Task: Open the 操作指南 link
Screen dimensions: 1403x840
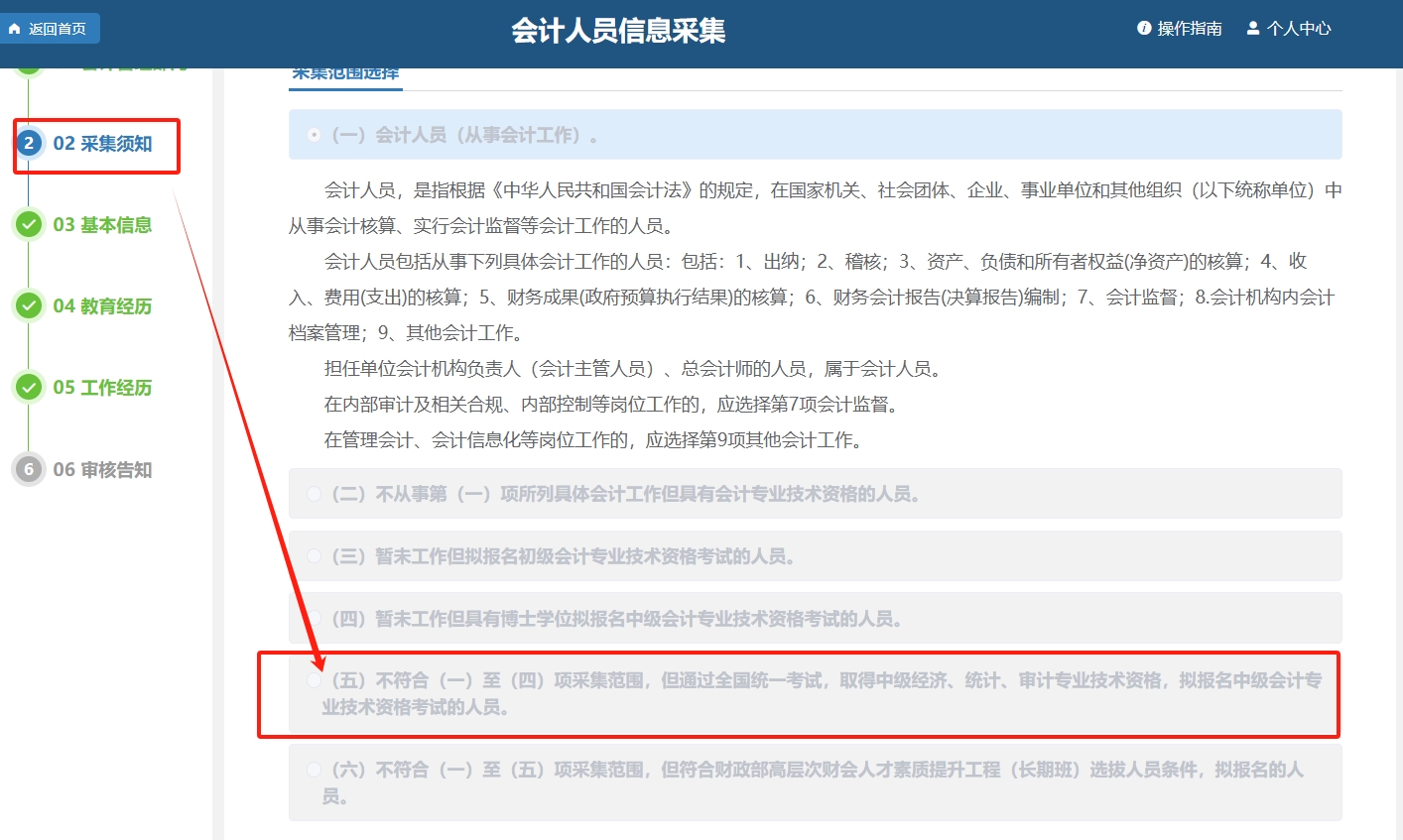Action: pos(1190,29)
